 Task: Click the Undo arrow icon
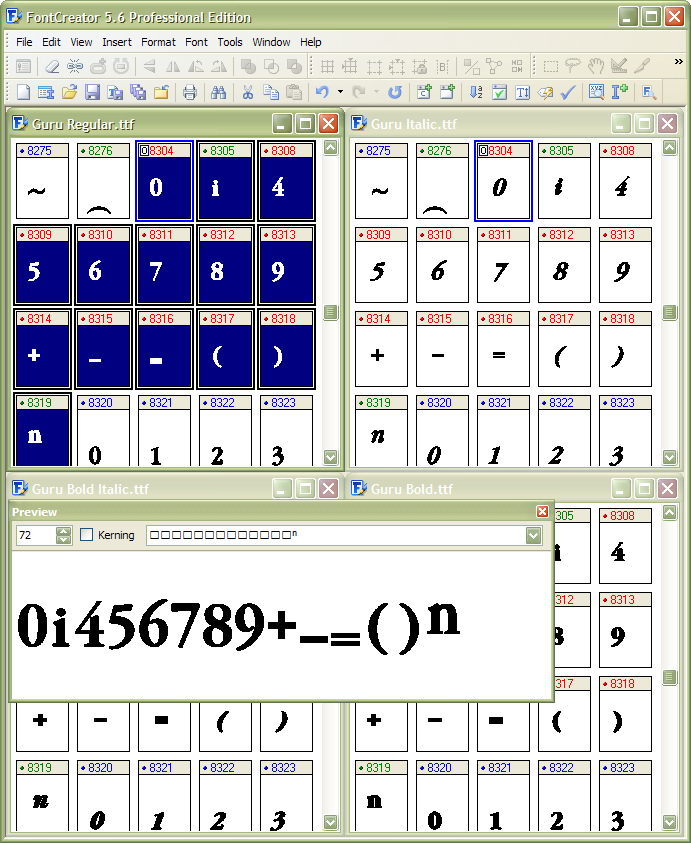(322, 92)
